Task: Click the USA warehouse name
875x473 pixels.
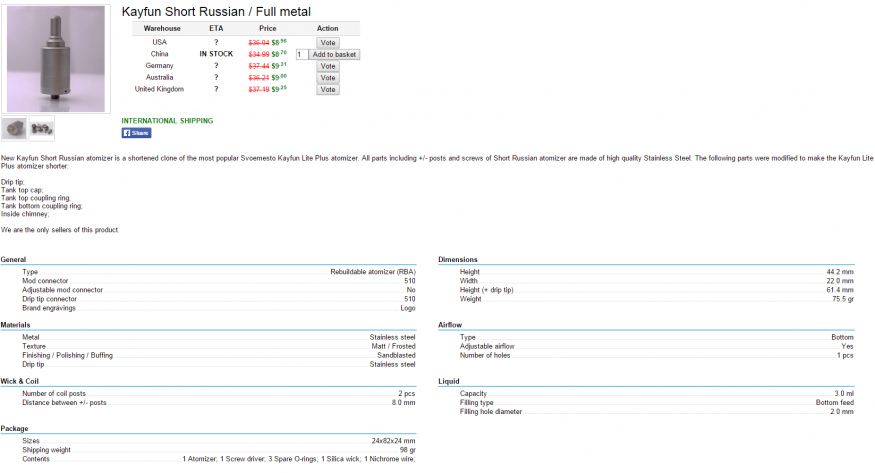Action: [x=160, y=42]
